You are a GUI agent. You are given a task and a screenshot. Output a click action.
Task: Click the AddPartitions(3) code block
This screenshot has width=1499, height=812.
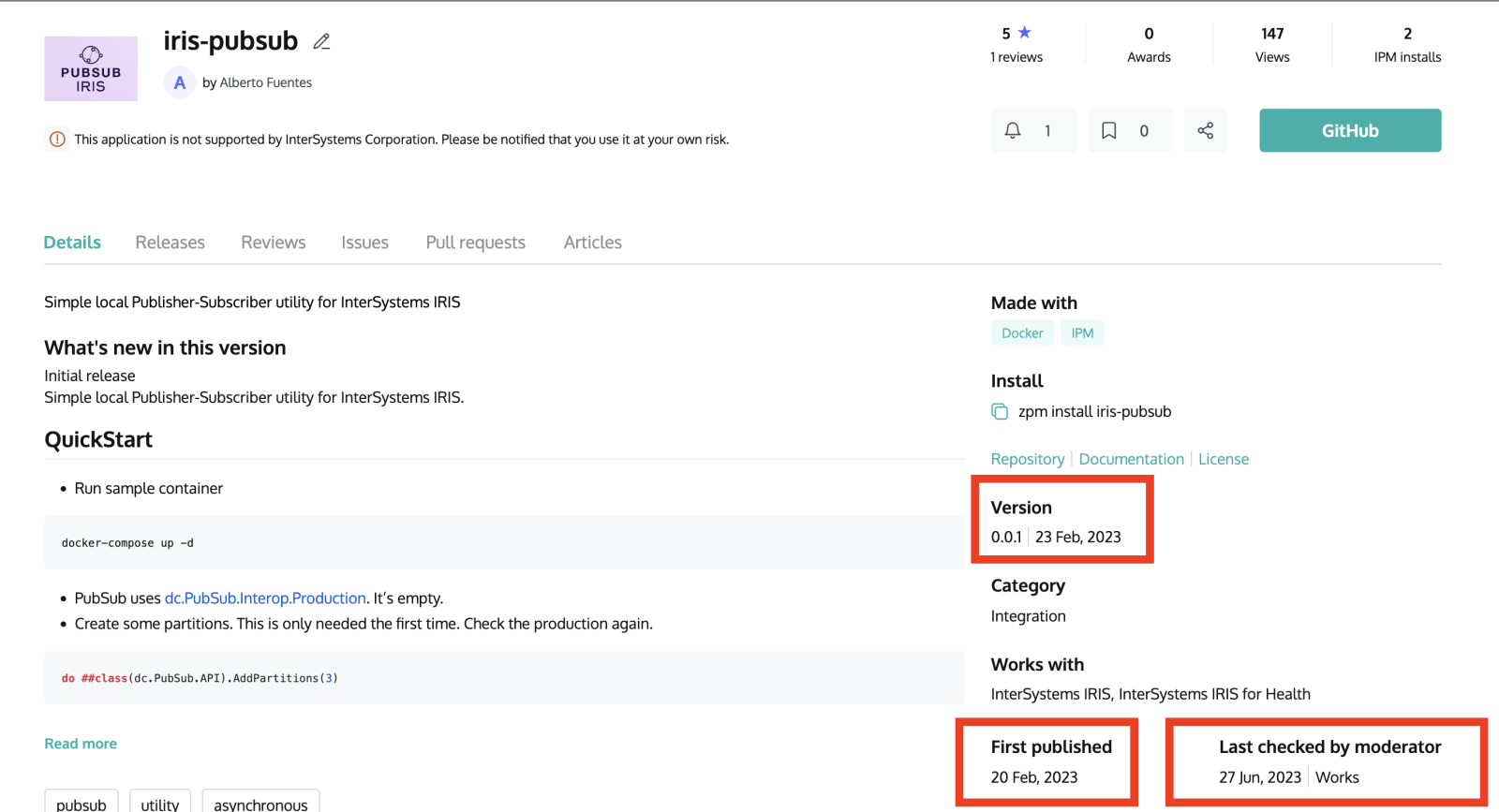click(x=504, y=678)
